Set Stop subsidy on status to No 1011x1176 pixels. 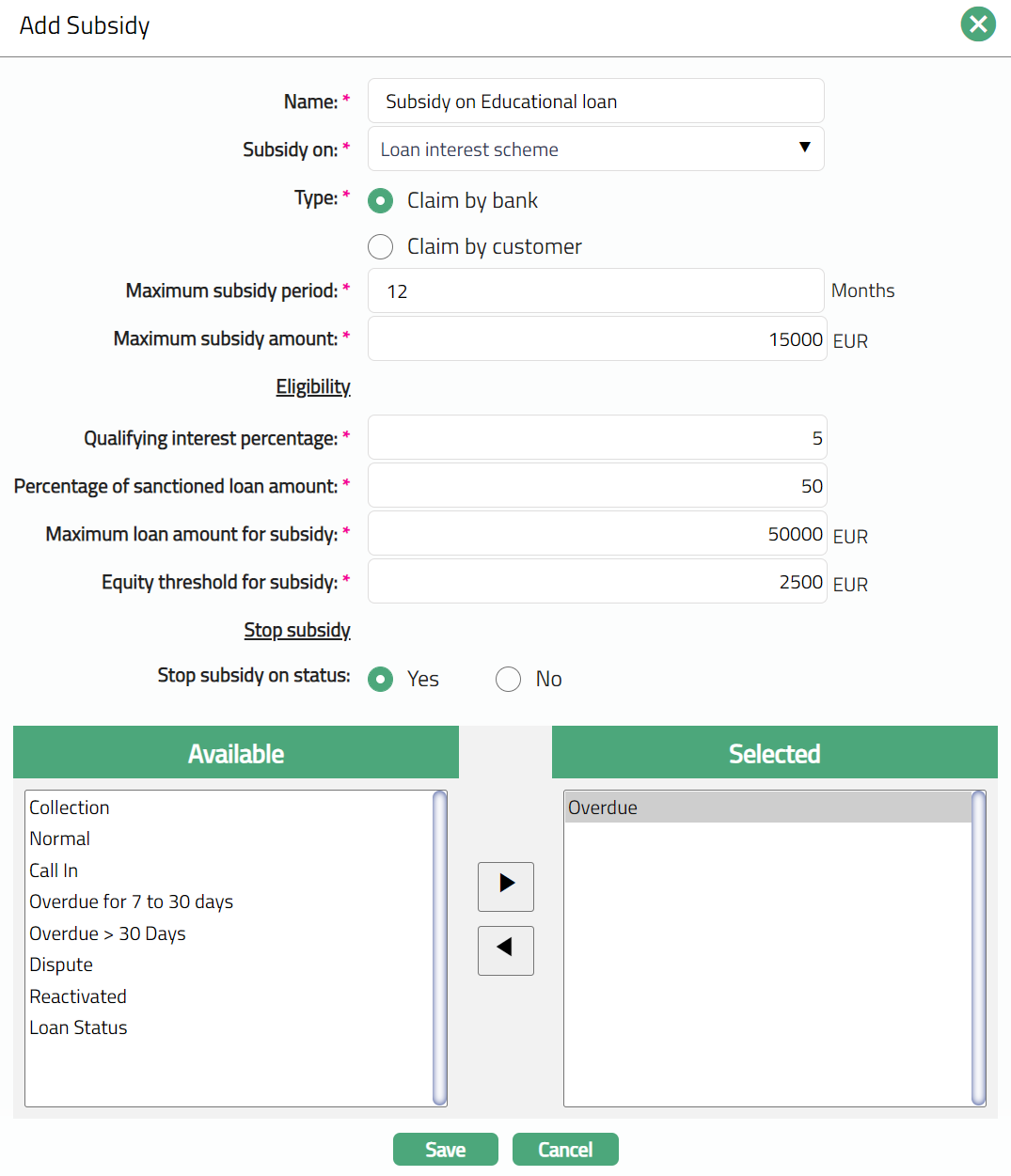pyautogui.click(x=508, y=679)
